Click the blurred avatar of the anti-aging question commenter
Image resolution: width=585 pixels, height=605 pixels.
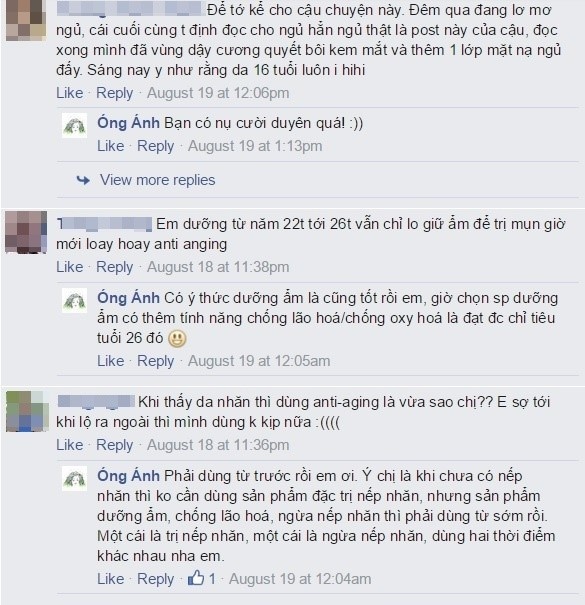click(x=27, y=411)
